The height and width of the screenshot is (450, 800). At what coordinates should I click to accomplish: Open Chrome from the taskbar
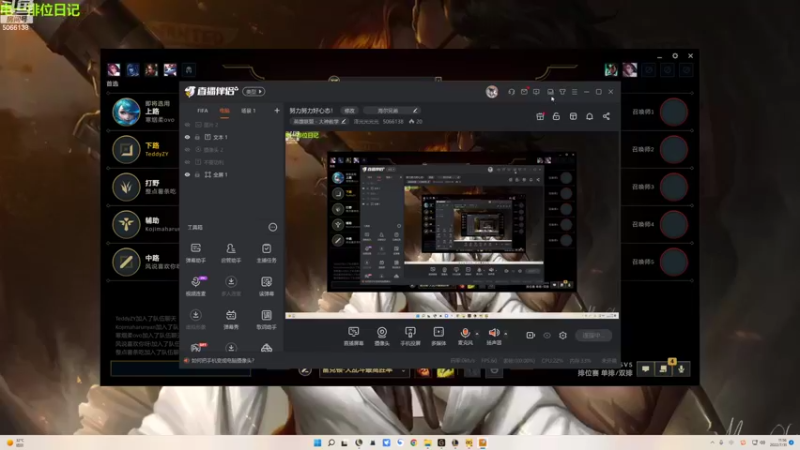pyautogui.click(x=414, y=442)
